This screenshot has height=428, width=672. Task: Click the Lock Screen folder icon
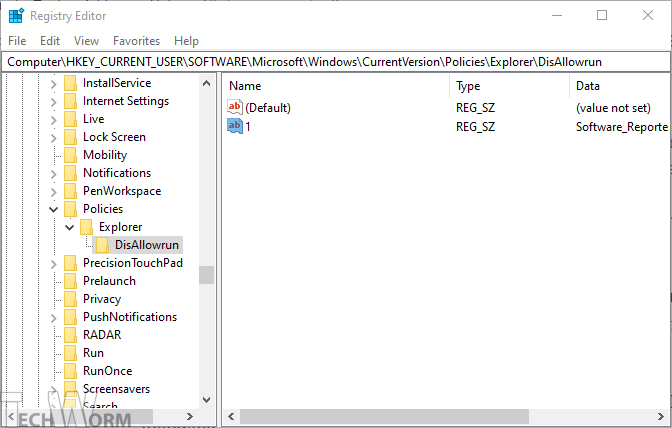(x=70, y=137)
